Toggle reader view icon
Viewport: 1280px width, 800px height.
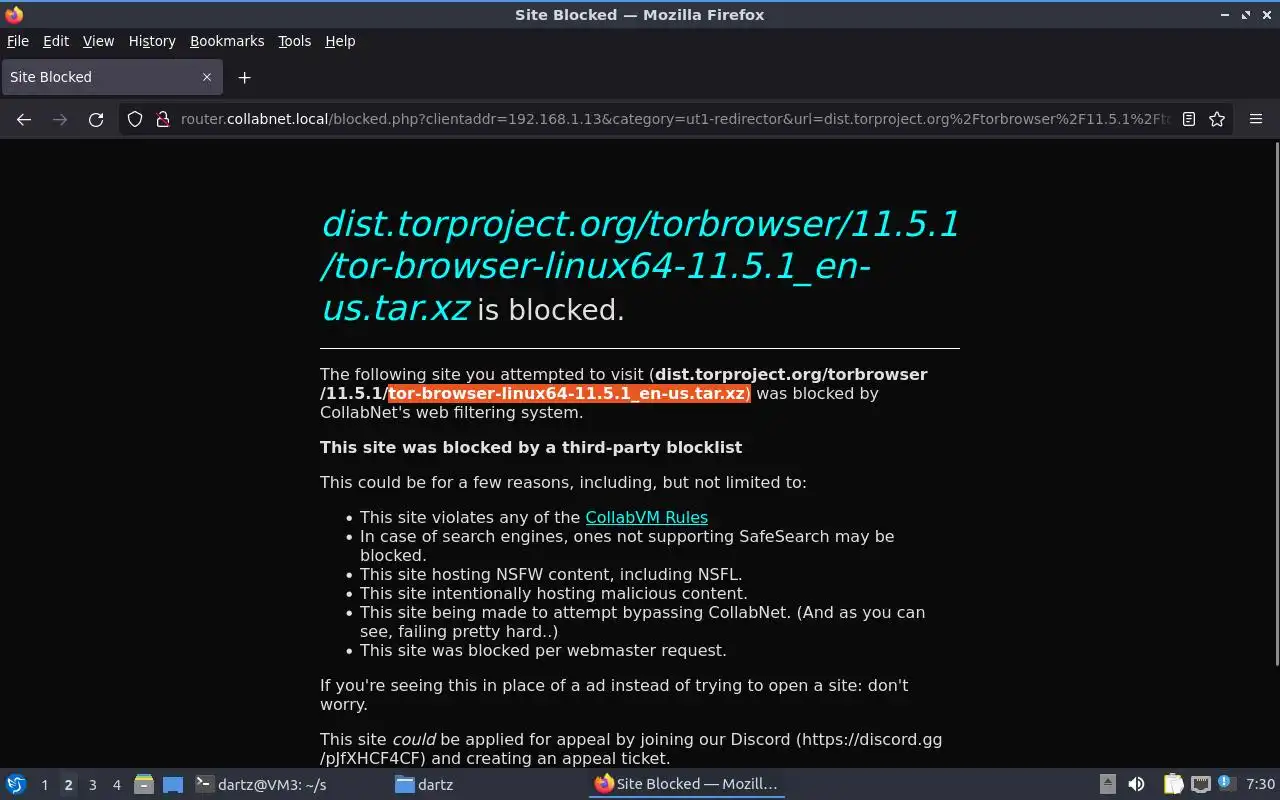pos(1189,119)
